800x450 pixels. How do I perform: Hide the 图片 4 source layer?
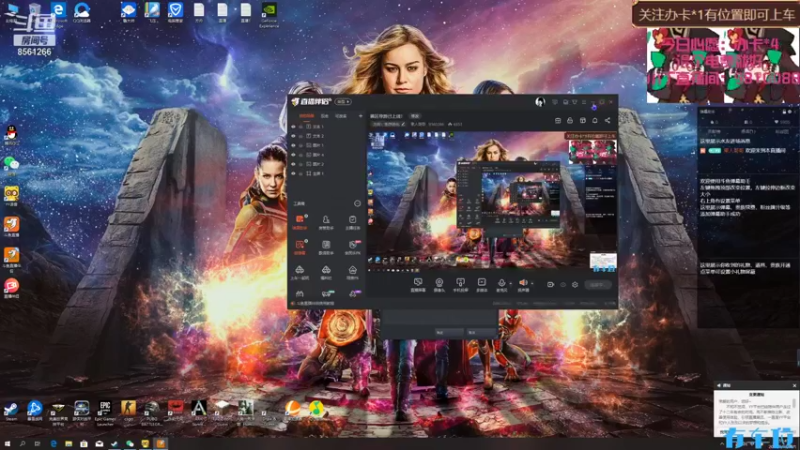tap(293, 155)
